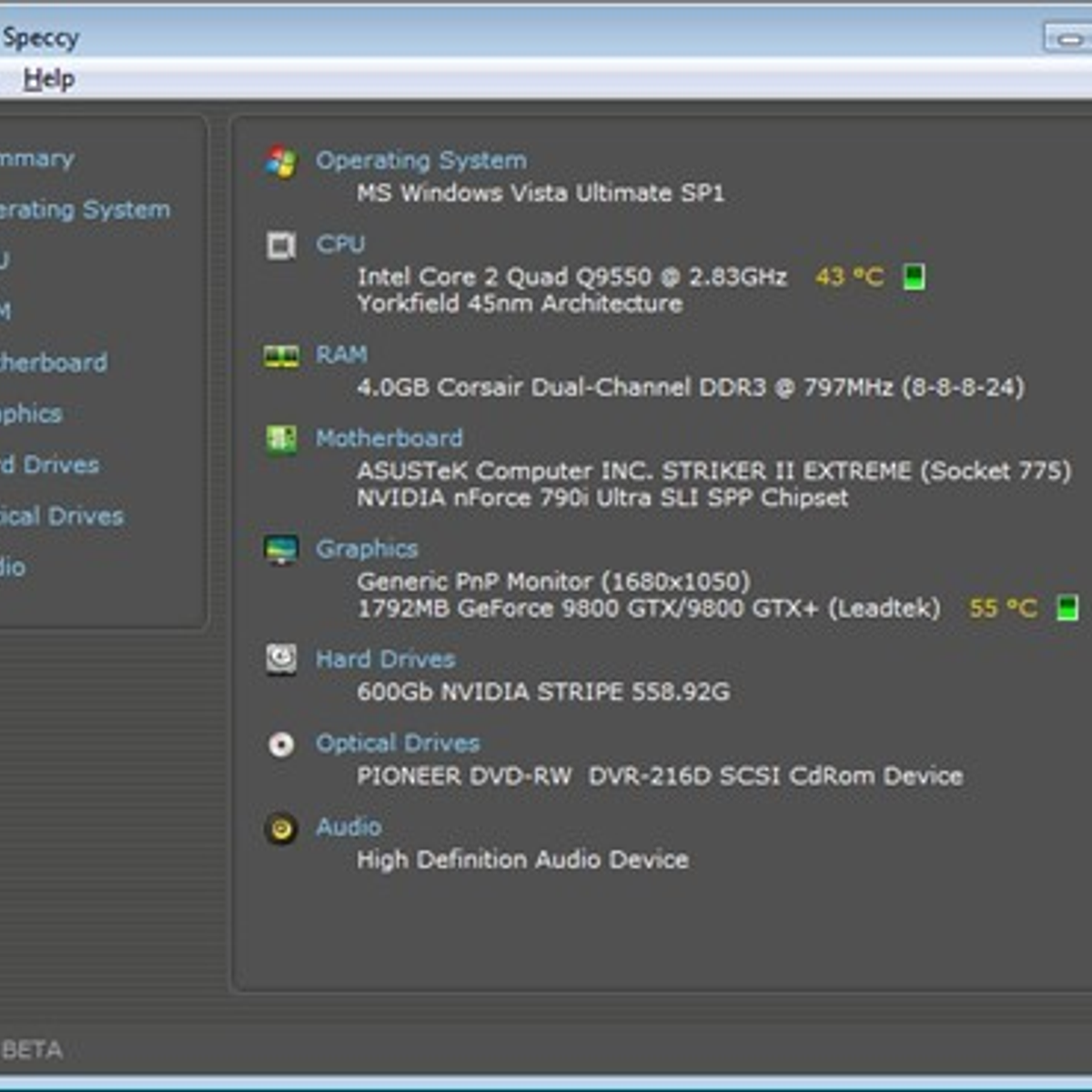Click the GPU temperature 55 °C

coord(1003,608)
